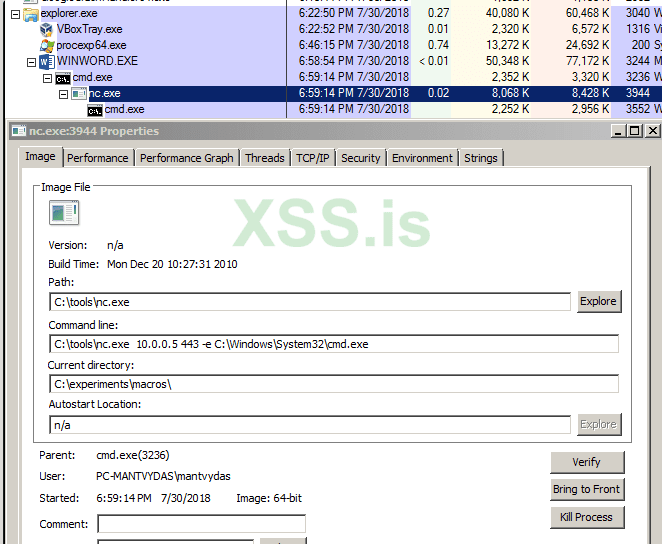Click the Kill Process button
Image resolution: width=662 pixels, height=544 pixels.
coord(587,517)
